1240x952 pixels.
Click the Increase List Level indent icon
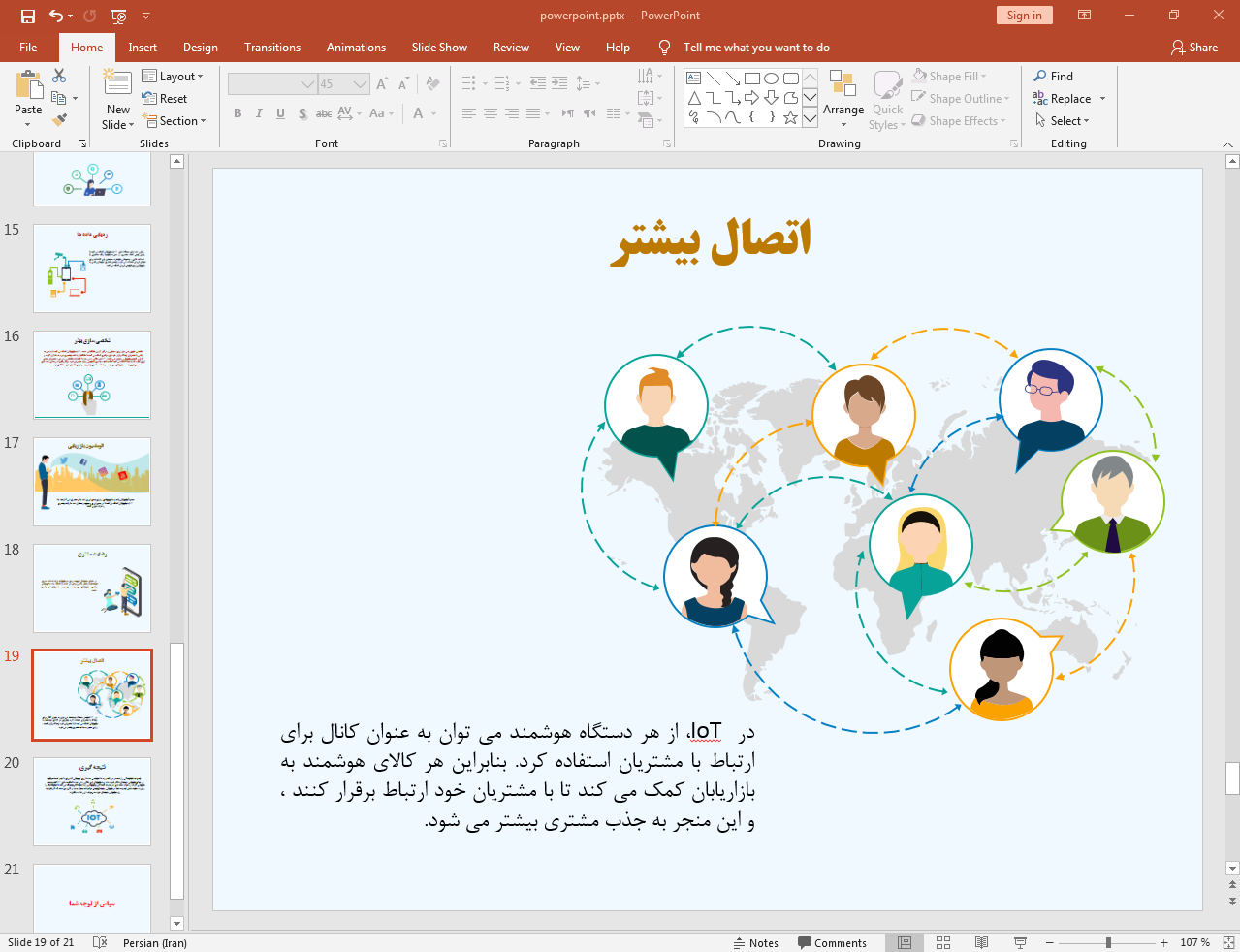559,83
